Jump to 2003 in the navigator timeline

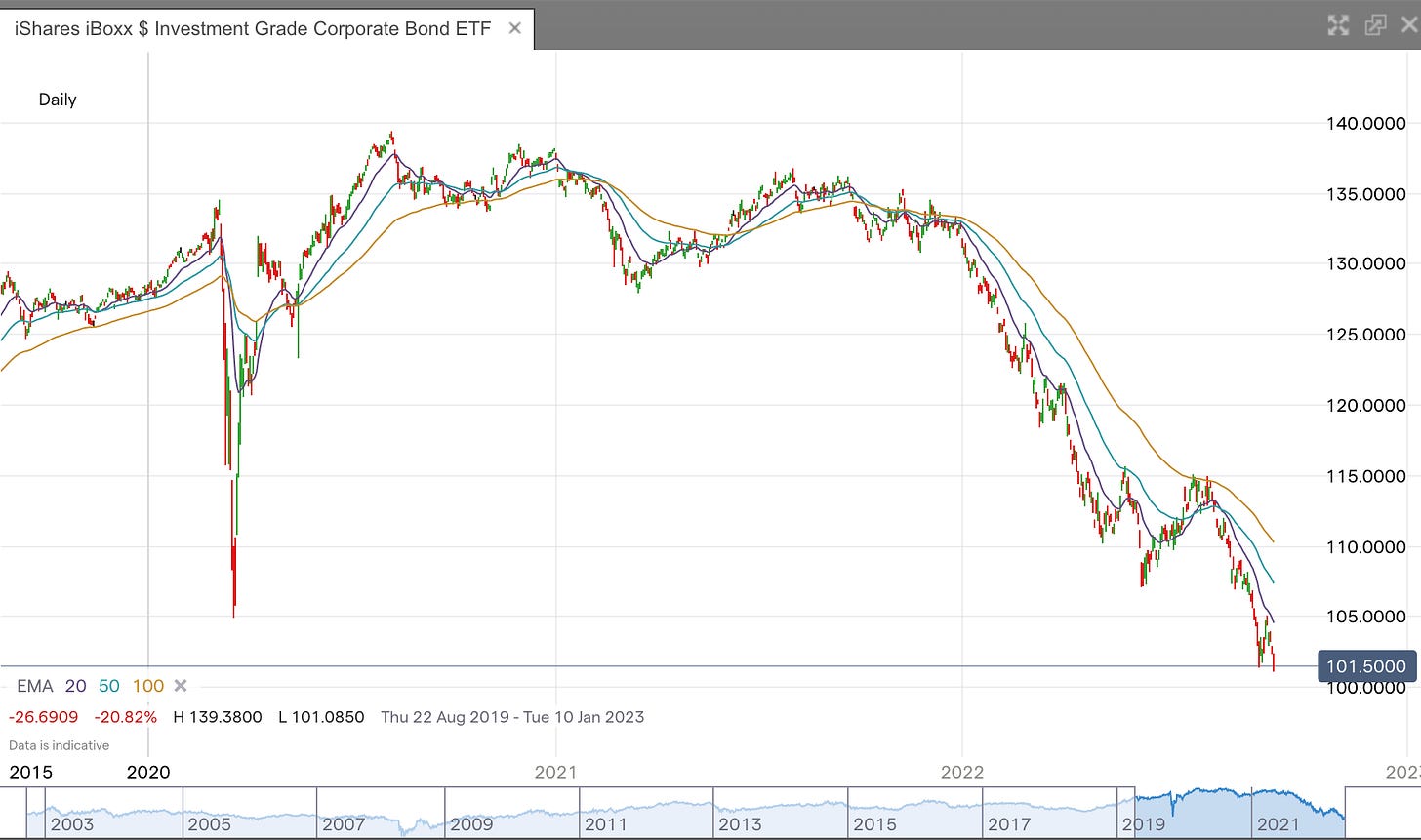pos(72,824)
